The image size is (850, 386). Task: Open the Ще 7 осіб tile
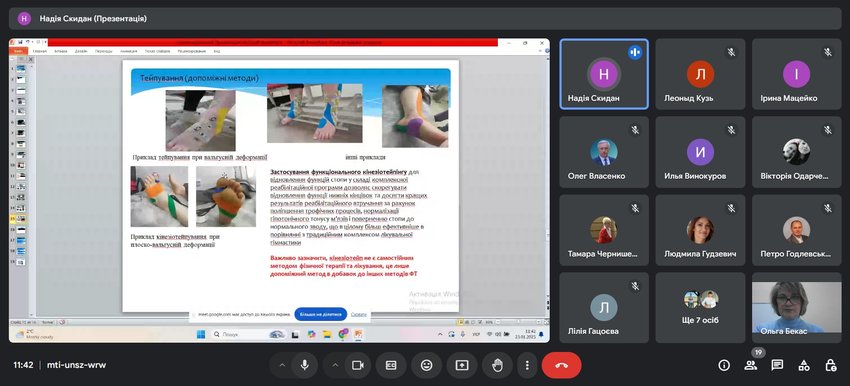click(x=700, y=308)
